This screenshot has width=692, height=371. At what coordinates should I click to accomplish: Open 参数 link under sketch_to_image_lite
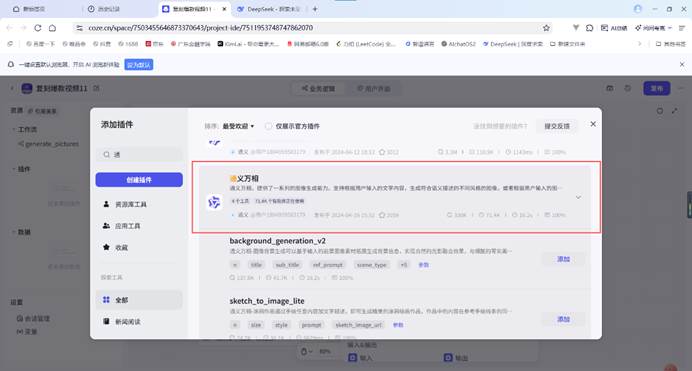(x=398, y=325)
